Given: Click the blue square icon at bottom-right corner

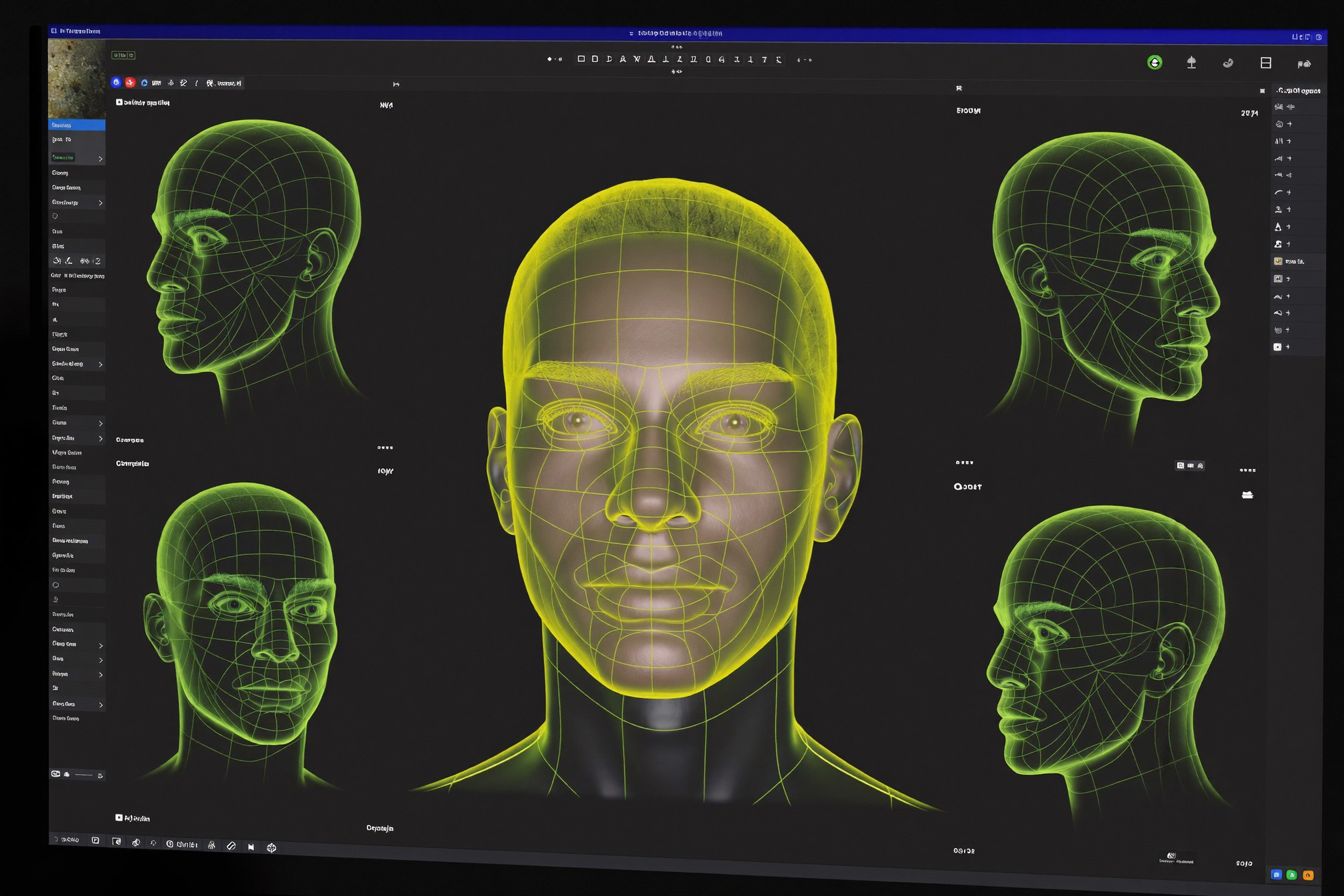Looking at the screenshot, I should [1276, 874].
